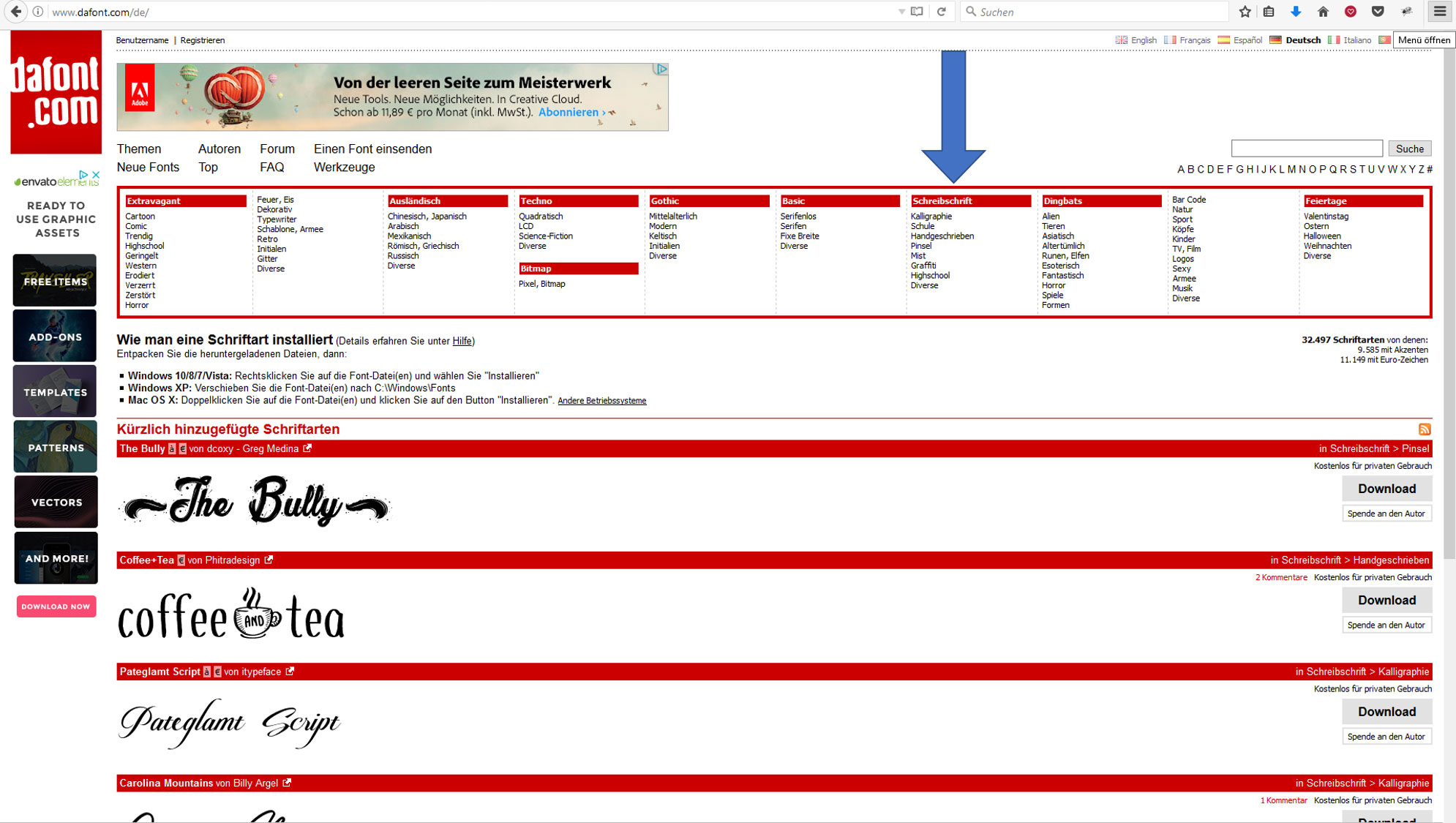The image size is (1456, 823).
Task: Open Einen Font einsenden
Action: tap(372, 149)
